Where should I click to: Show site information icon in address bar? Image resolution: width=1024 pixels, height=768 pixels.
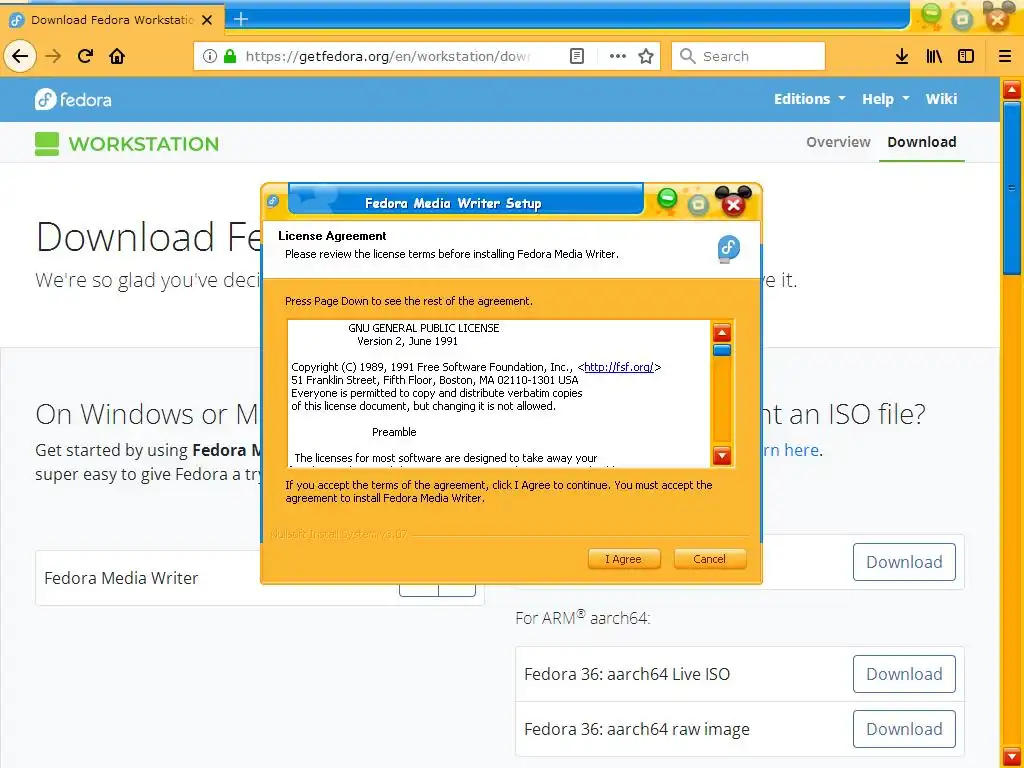(210, 56)
